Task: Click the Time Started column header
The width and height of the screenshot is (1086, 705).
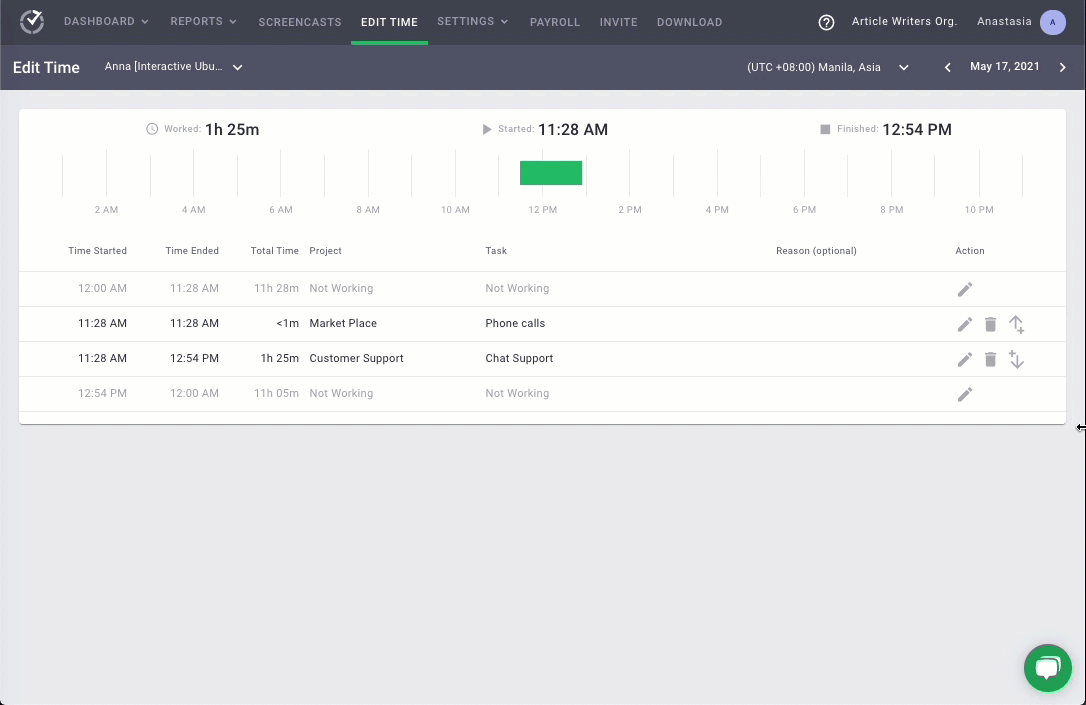Action: coord(97,251)
